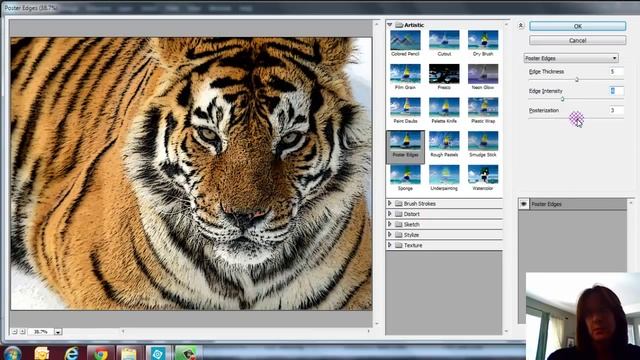Viewport: 640px width, 360px height.
Task: Open Internet Explorer from the taskbar
Action: point(71,353)
